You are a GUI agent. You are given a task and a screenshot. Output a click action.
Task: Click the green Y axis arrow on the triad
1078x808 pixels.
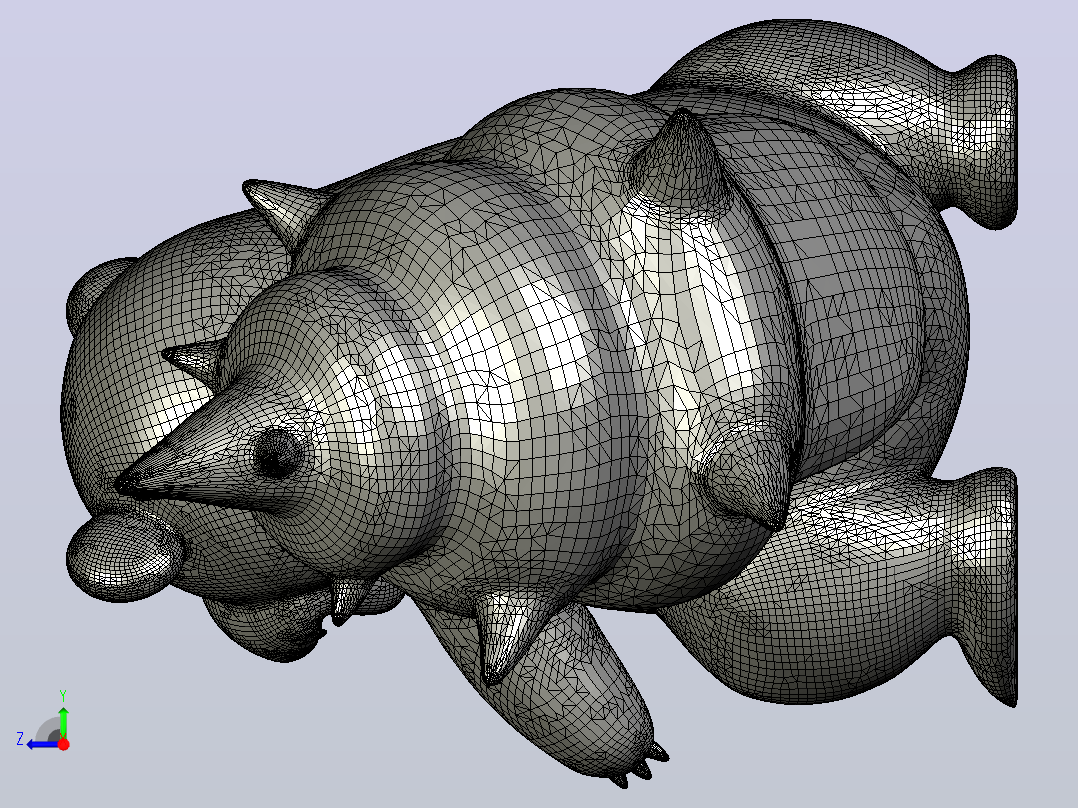click(63, 723)
